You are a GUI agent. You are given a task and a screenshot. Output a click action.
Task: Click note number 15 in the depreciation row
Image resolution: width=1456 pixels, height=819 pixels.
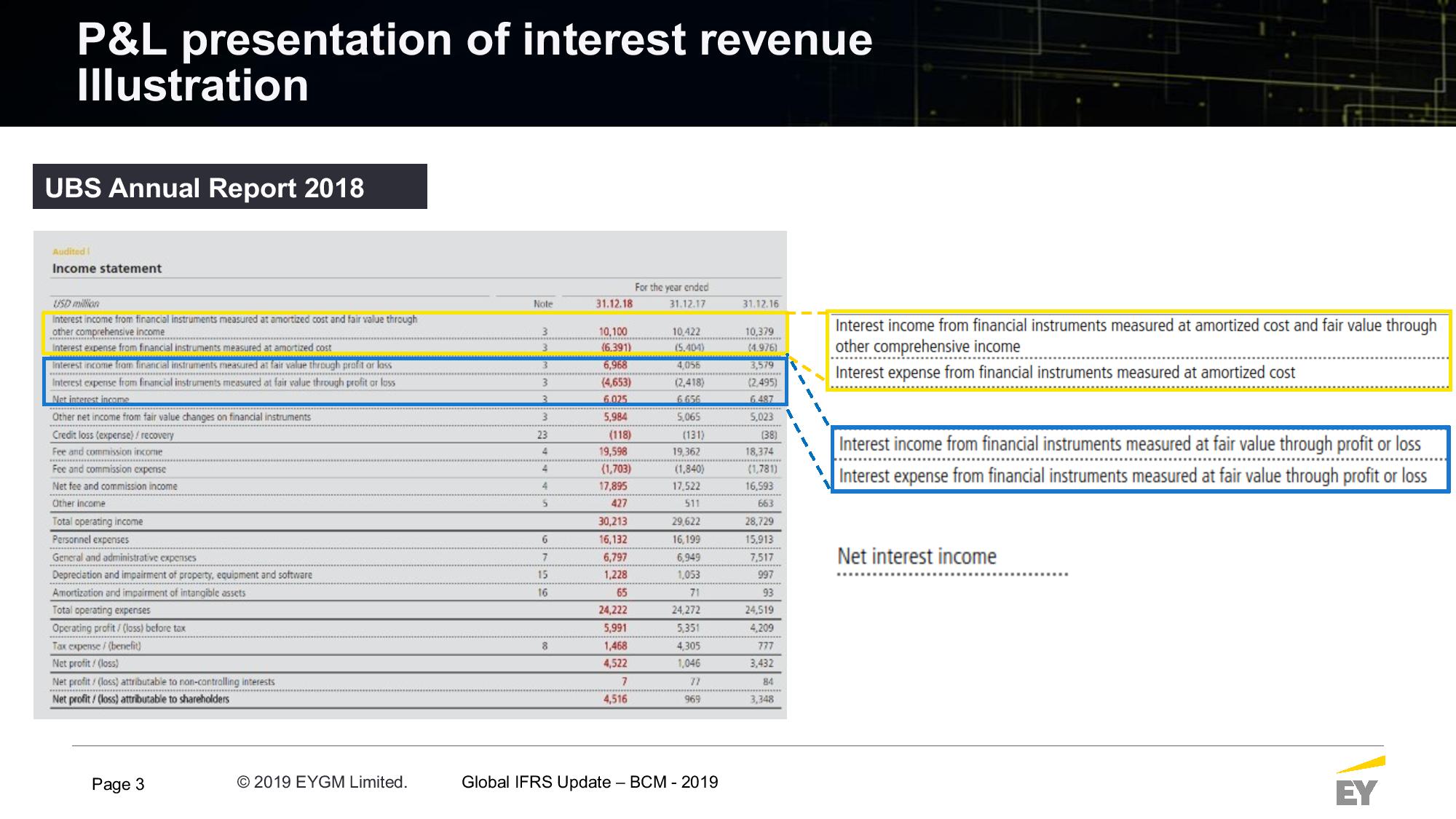[x=542, y=575]
